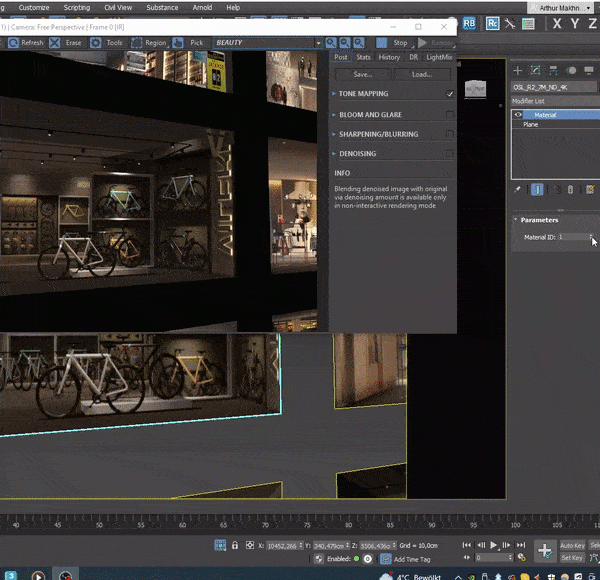Click the Save... button in Post tab
This screenshot has height=580, width=600.
click(362, 75)
